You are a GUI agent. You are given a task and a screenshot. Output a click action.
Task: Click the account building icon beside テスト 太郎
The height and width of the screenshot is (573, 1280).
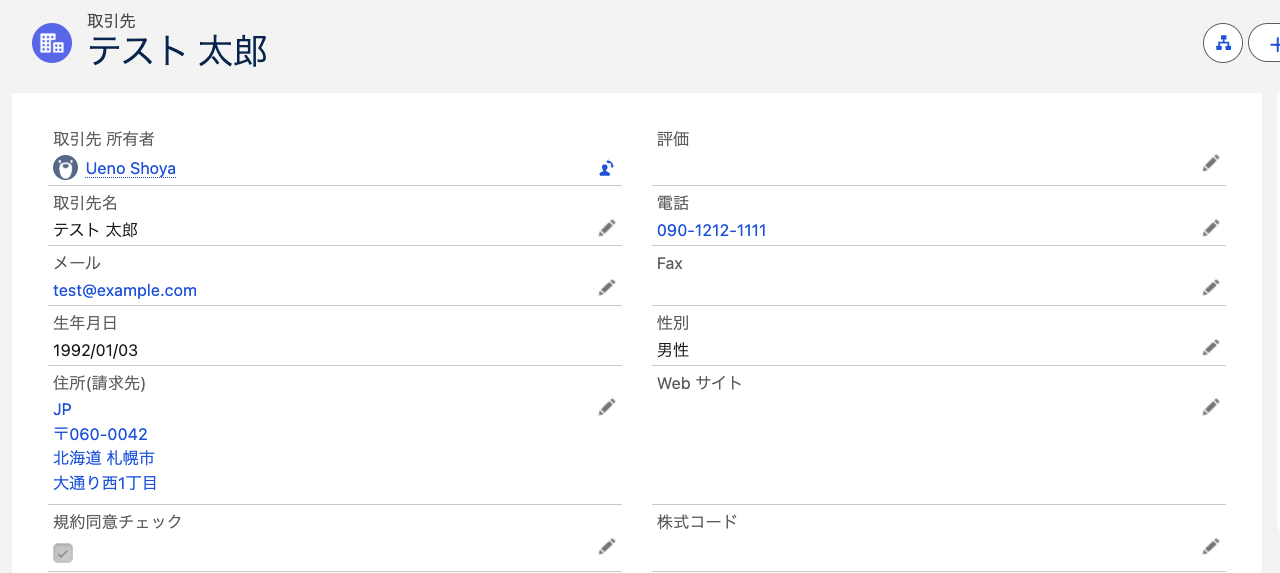tap(52, 43)
